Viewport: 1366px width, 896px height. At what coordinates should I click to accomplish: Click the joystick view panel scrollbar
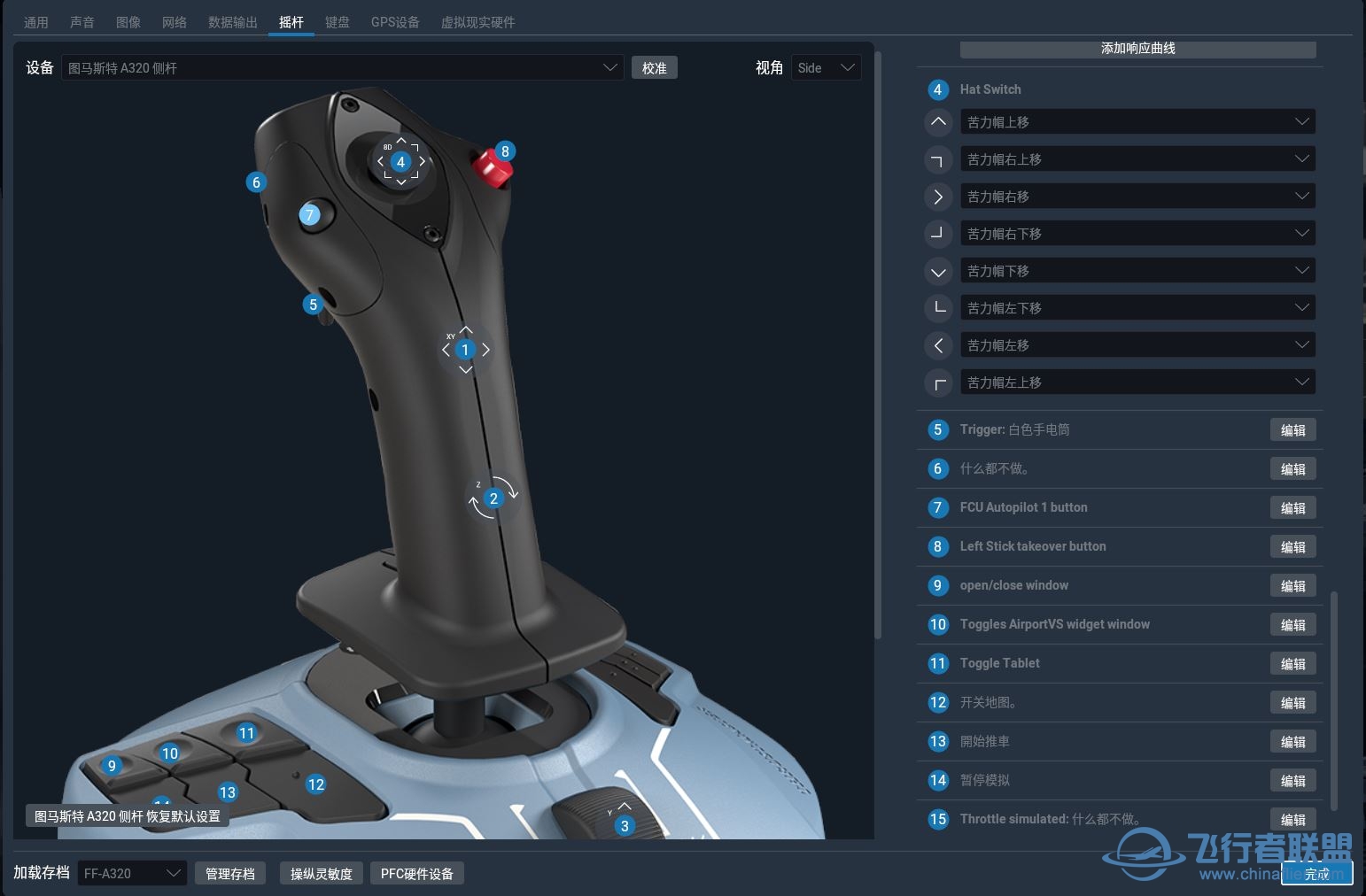(878, 345)
